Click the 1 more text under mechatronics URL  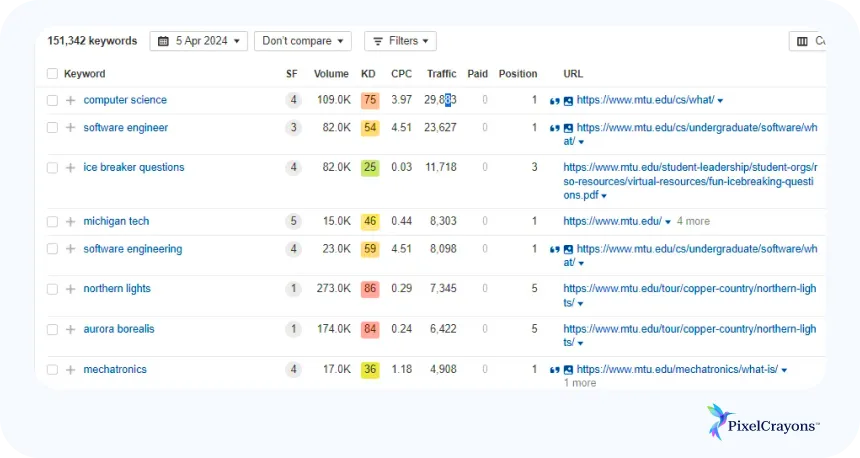click(580, 383)
